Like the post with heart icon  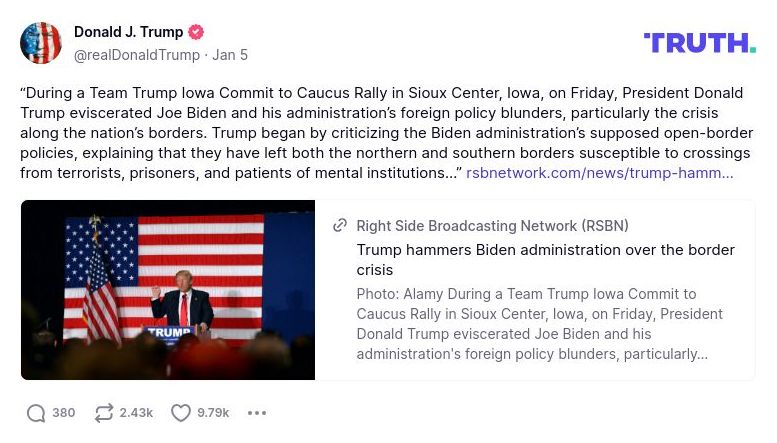tap(180, 413)
